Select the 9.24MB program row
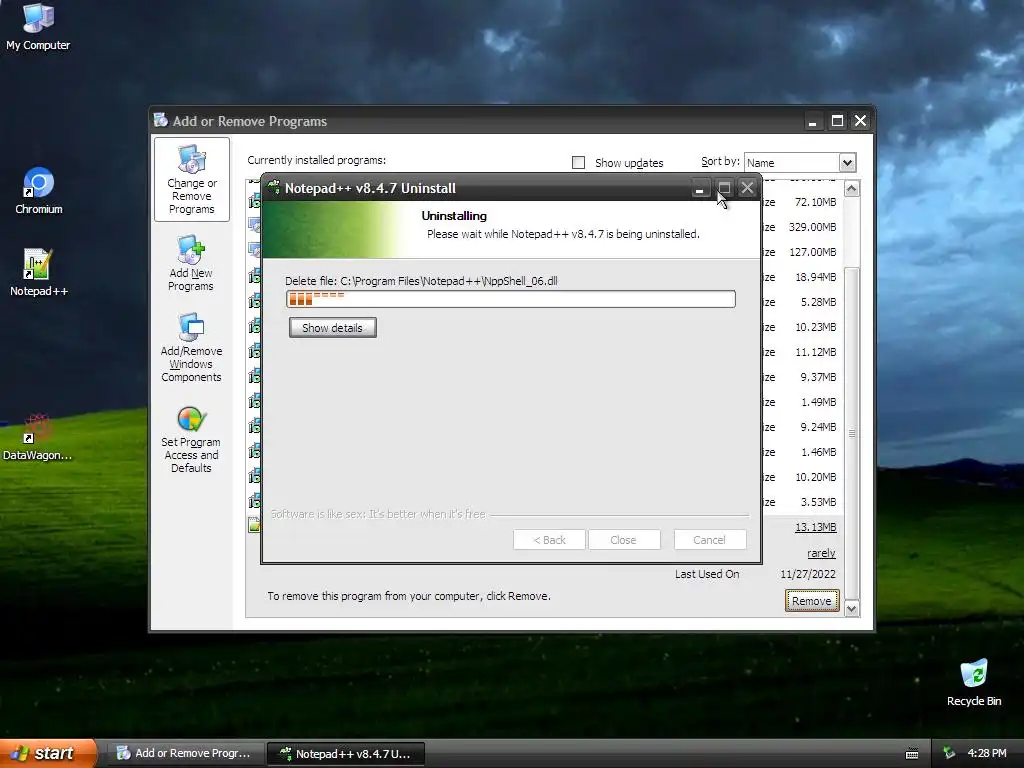Viewport: 1024px width, 768px height. coord(801,427)
